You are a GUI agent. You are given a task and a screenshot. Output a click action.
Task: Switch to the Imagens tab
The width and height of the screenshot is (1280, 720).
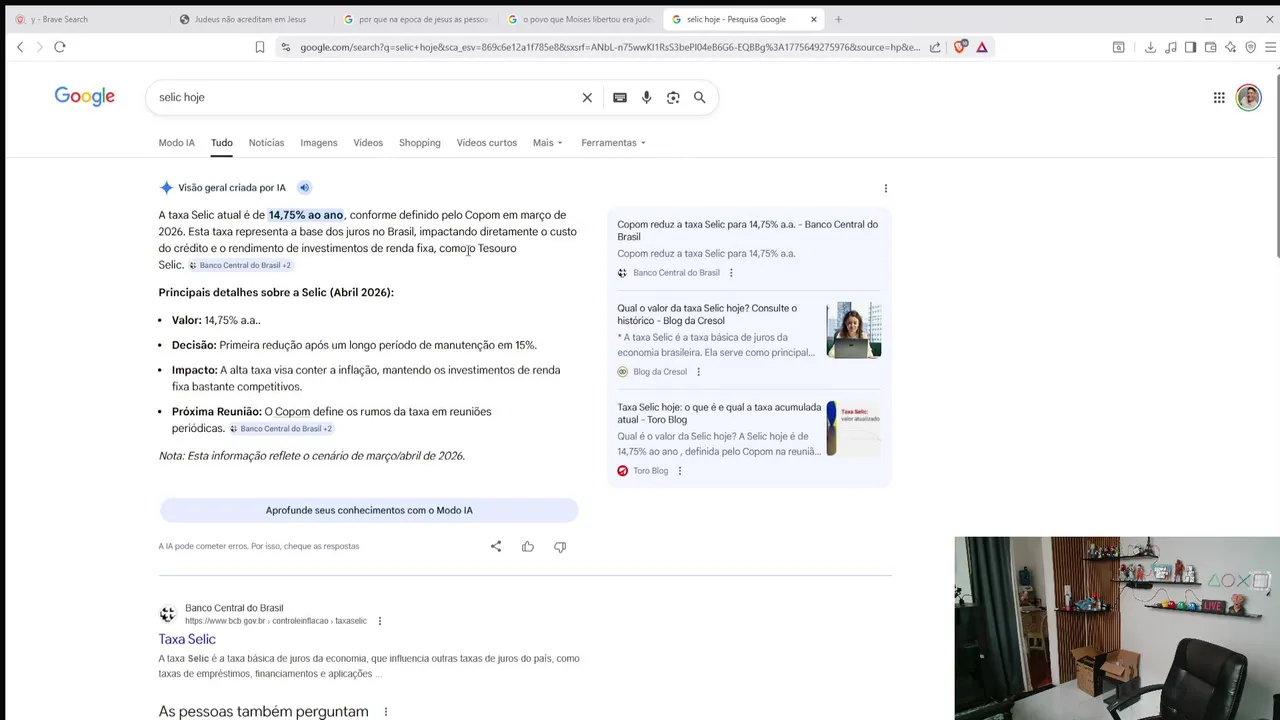point(319,143)
